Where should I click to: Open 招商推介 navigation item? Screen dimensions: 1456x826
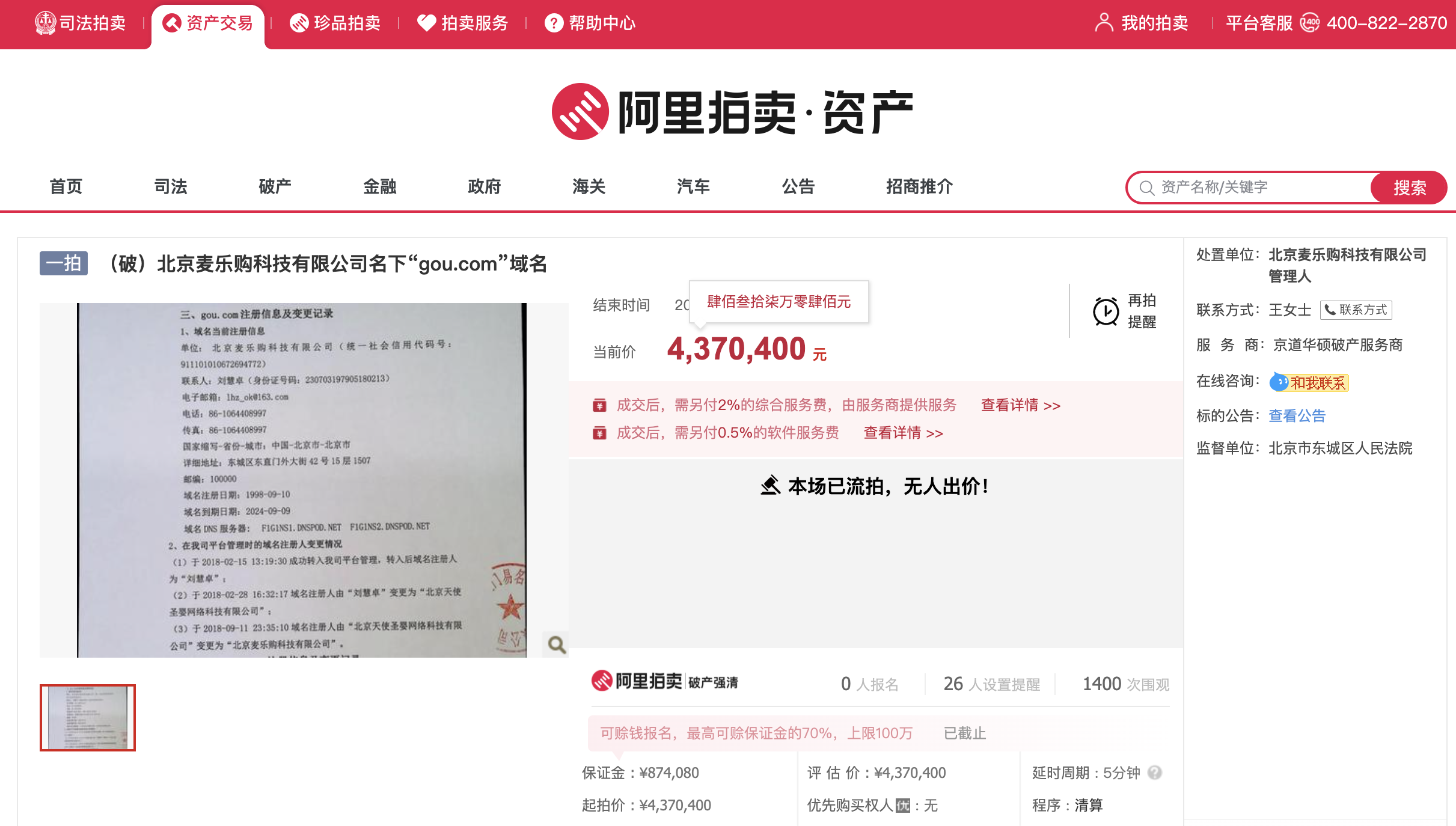pyautogui.click(x=919, y=186)
